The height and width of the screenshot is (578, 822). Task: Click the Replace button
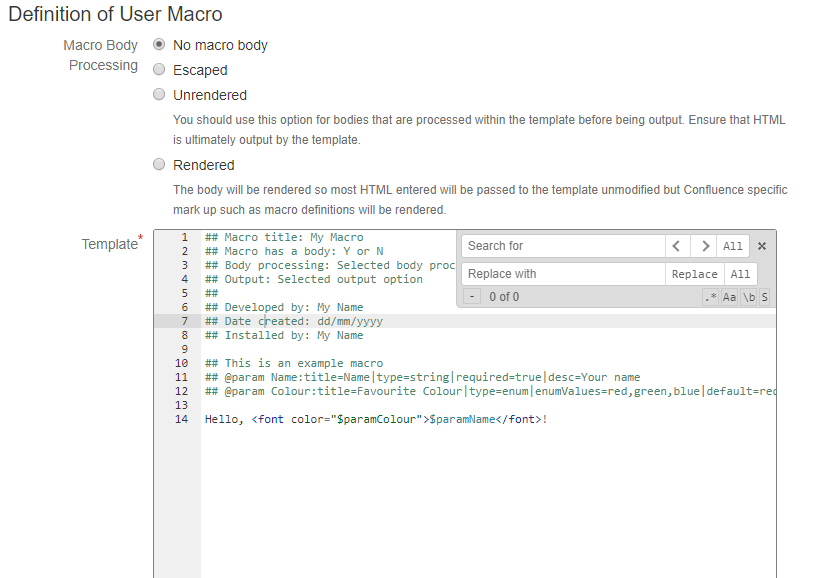695,274
